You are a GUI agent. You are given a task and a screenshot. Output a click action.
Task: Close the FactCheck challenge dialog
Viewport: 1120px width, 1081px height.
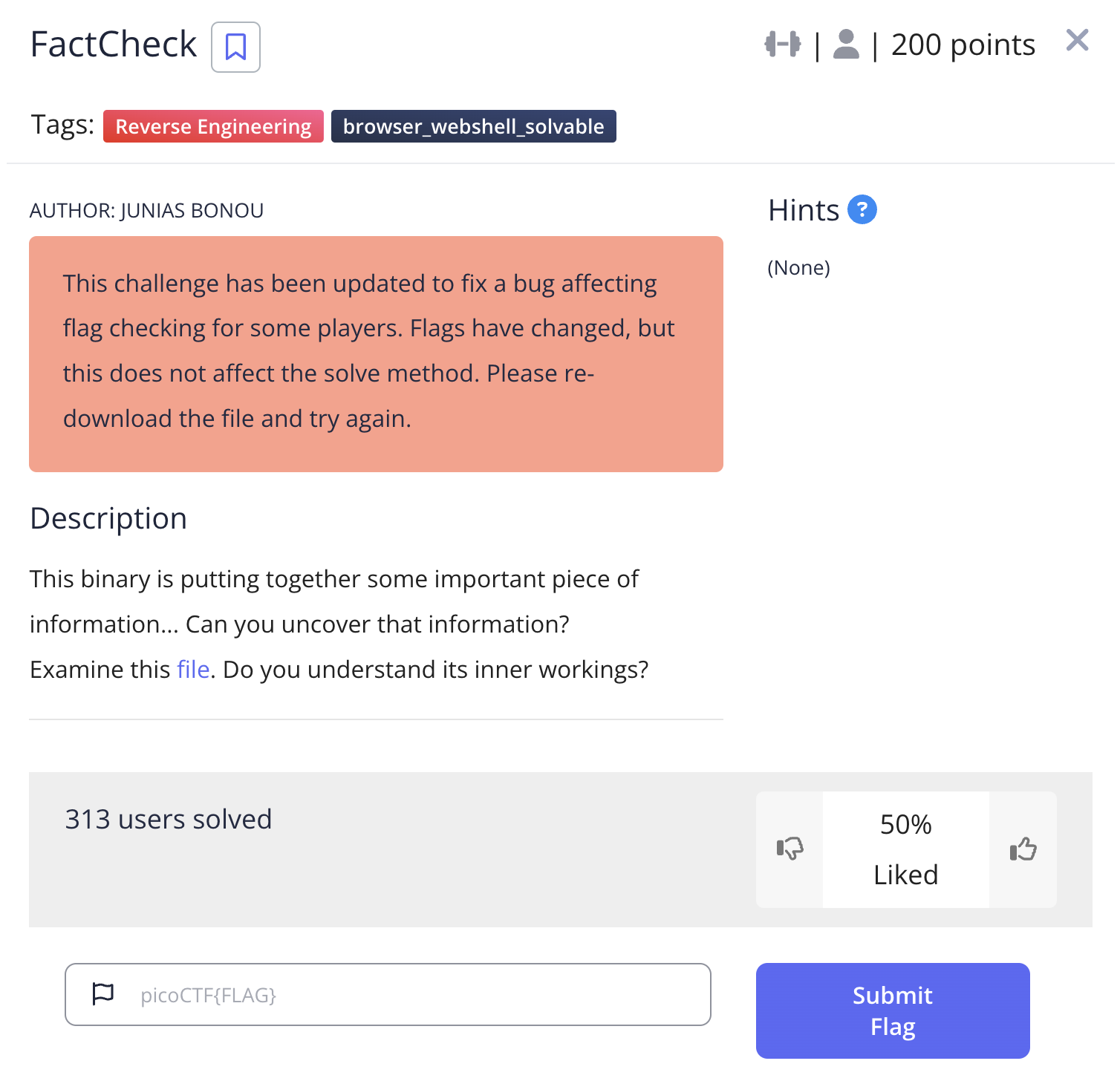[x=1077, y=40]
